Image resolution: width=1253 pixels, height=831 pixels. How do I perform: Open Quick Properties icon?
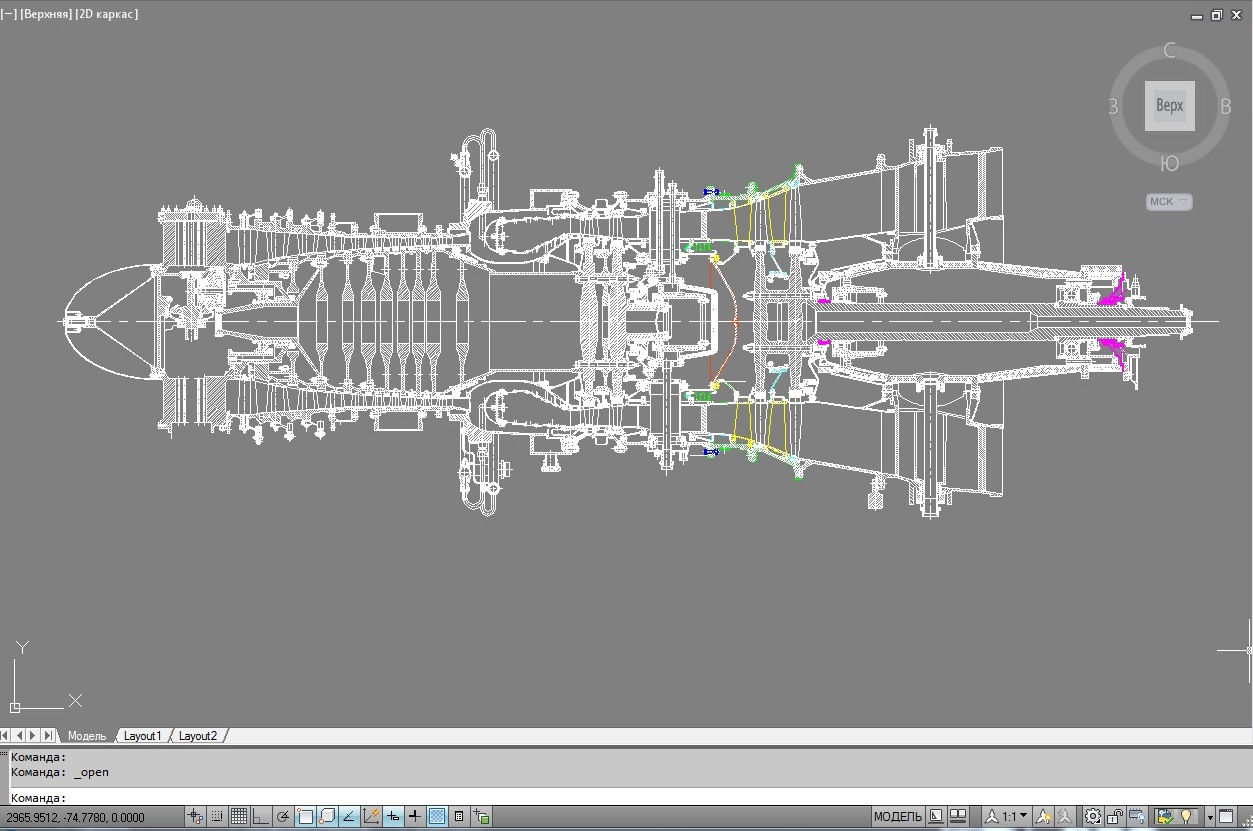[x=459, y=817]
